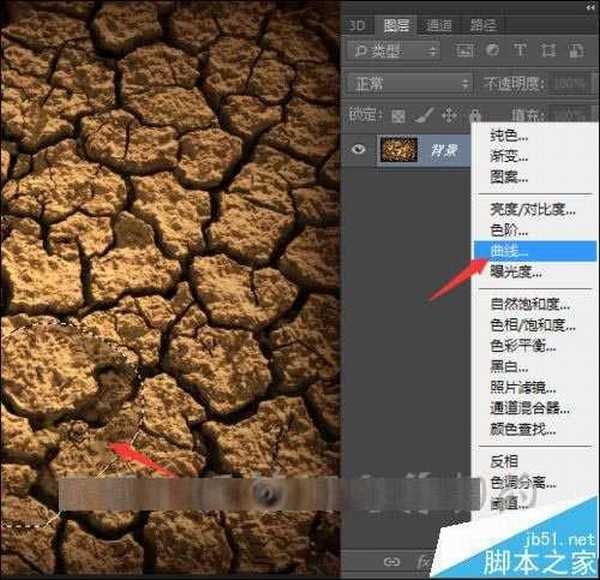Click the type layer filter icon
The image size is (600, 580).
pos(520,50)
